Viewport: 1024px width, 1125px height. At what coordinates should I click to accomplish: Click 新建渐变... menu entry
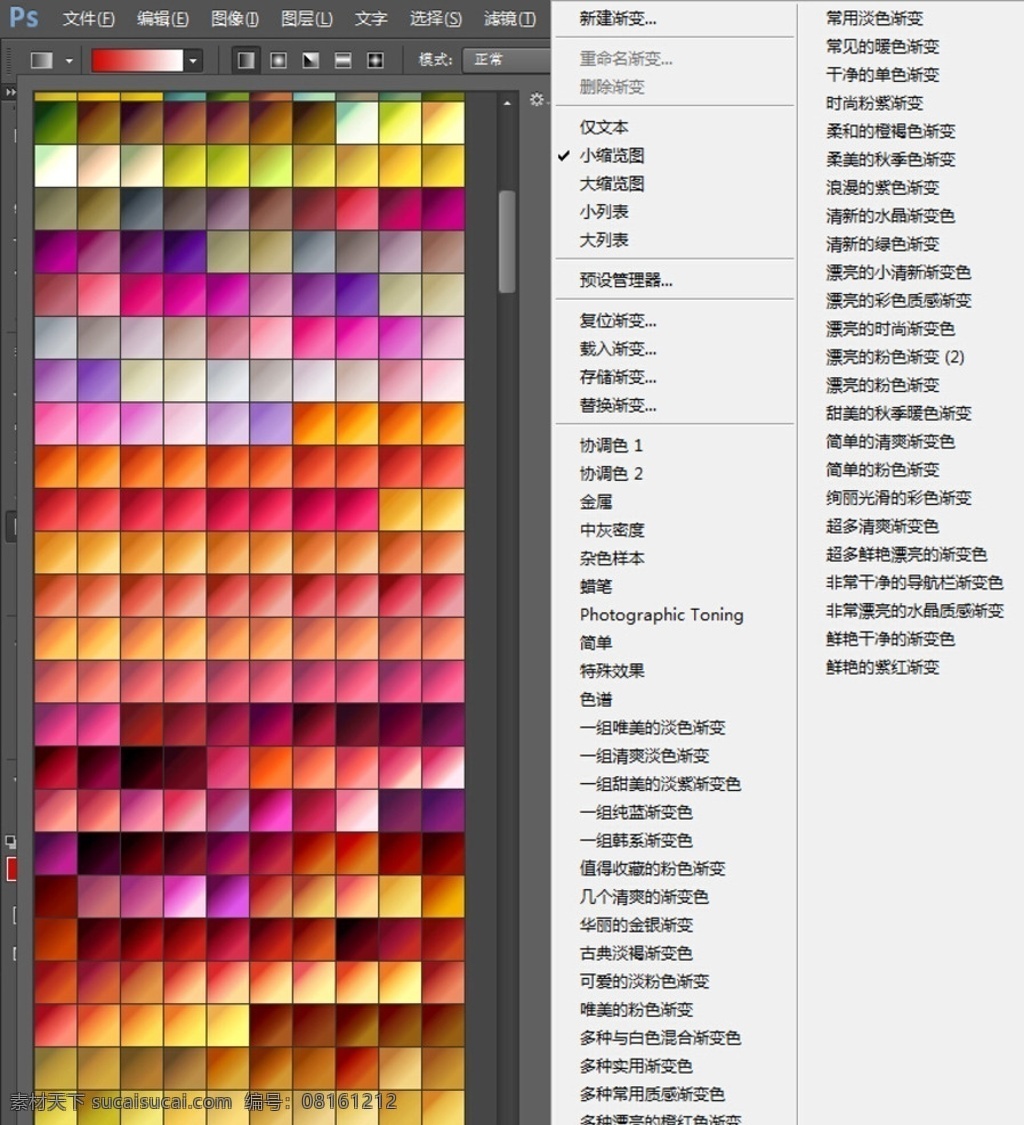tap(618, 19)
